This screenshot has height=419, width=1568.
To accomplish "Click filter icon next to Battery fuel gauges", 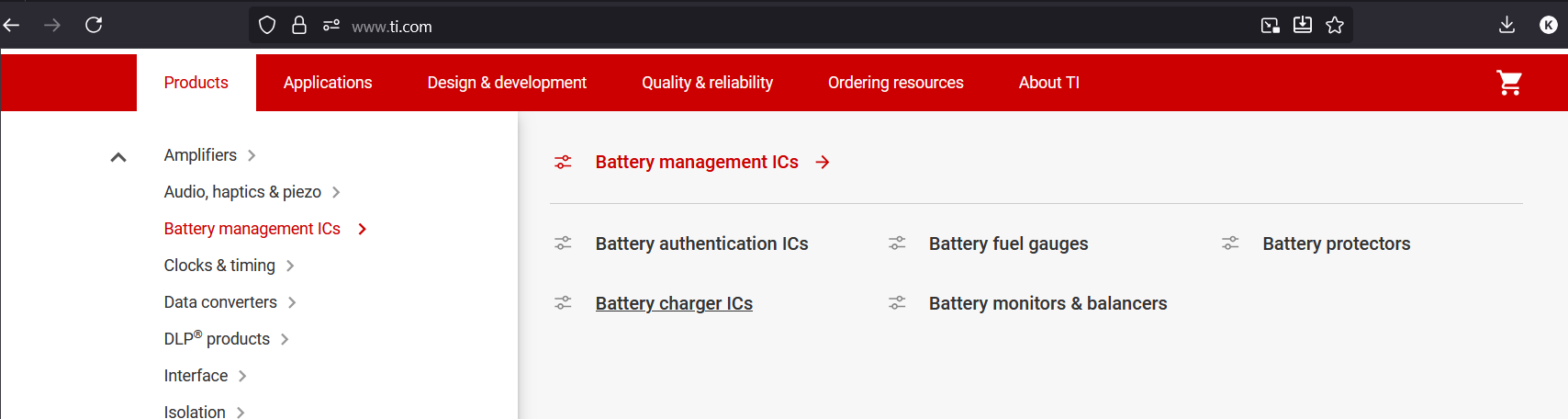I will [x=897, y=243].
